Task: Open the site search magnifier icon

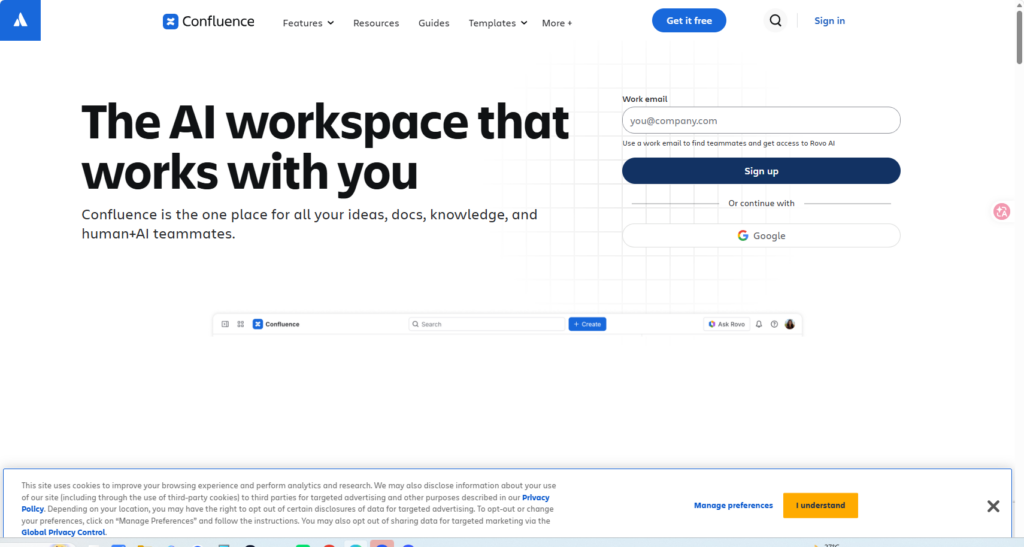Action: (775, 21)
